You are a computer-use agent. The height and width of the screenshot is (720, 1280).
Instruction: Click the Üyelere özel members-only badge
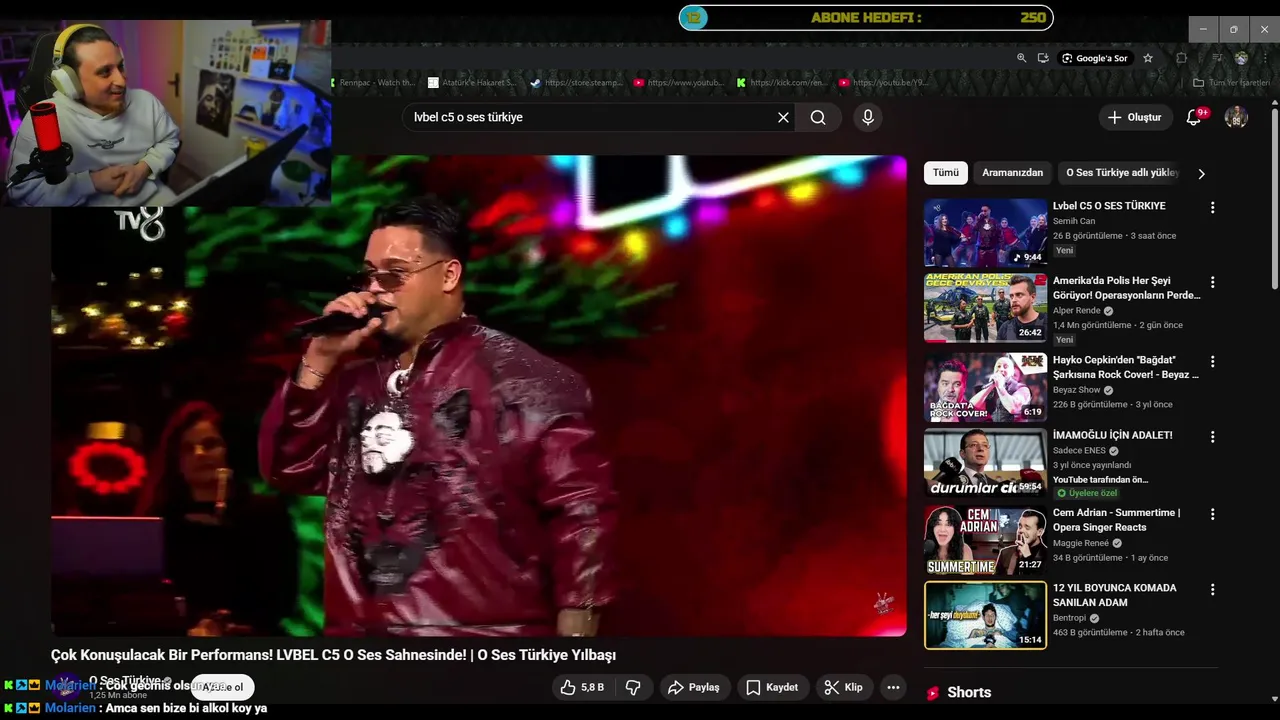pos(1088,493)
